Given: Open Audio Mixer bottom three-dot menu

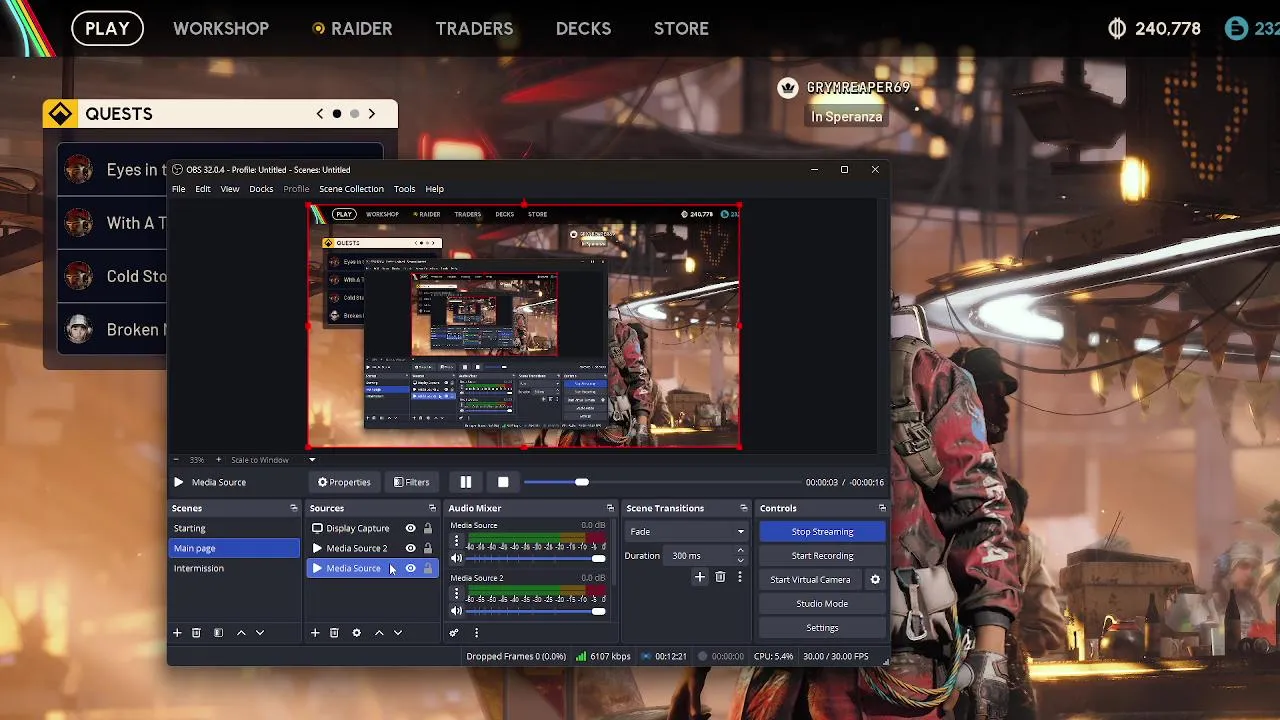Looking at the screenshot, I should tap(476, 633).
